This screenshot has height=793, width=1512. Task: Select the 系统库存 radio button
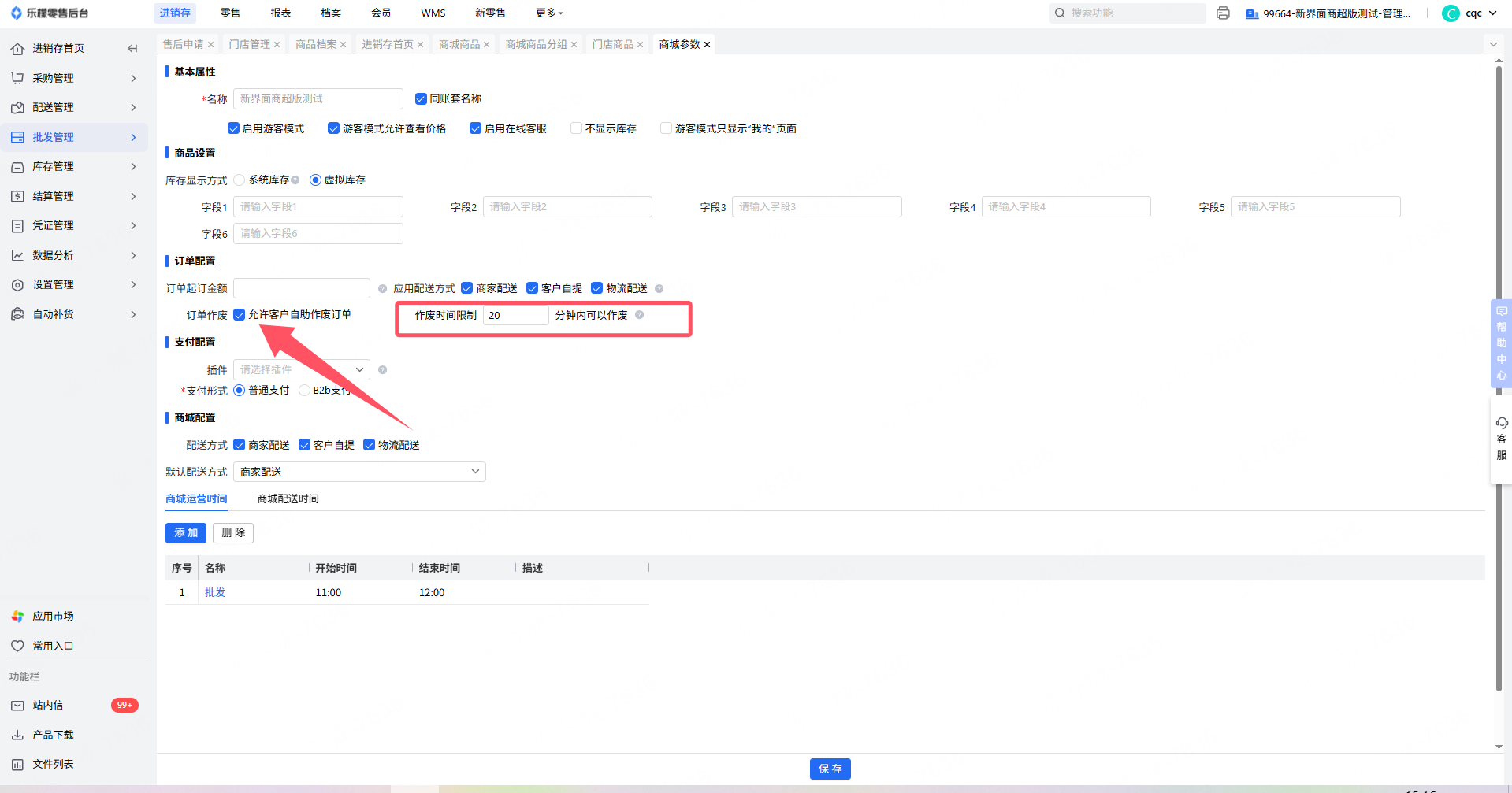coord(239,180)
